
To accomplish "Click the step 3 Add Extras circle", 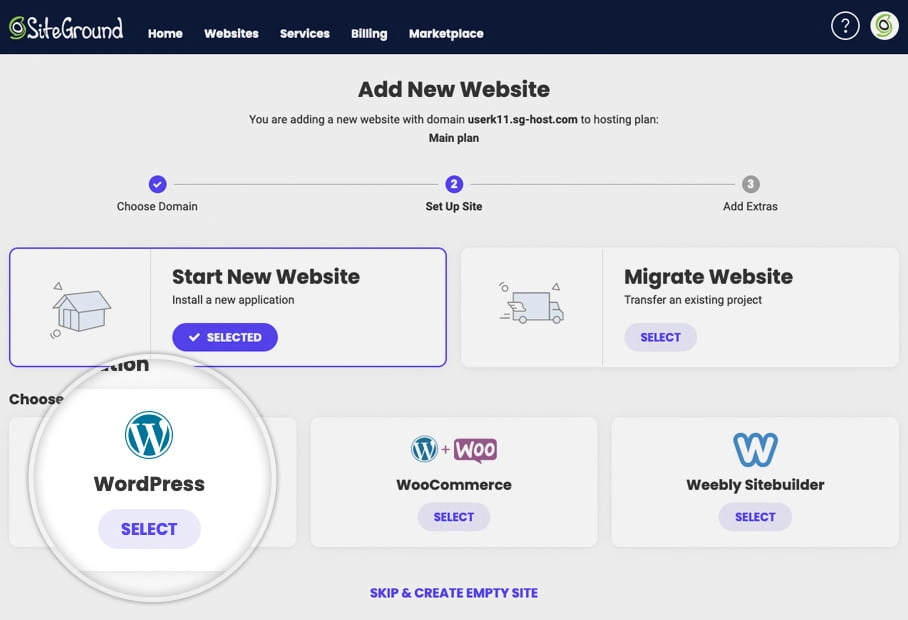I will pyautogui.click(x=750, y=184).
